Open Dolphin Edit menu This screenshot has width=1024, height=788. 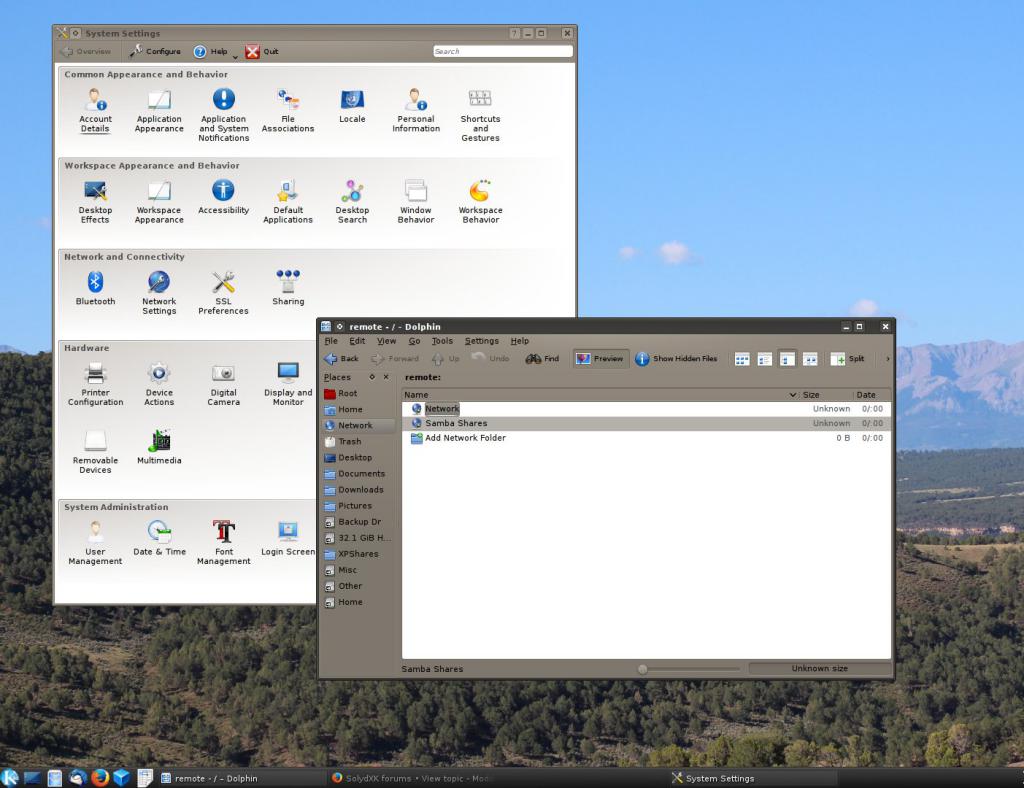[357, 341]
